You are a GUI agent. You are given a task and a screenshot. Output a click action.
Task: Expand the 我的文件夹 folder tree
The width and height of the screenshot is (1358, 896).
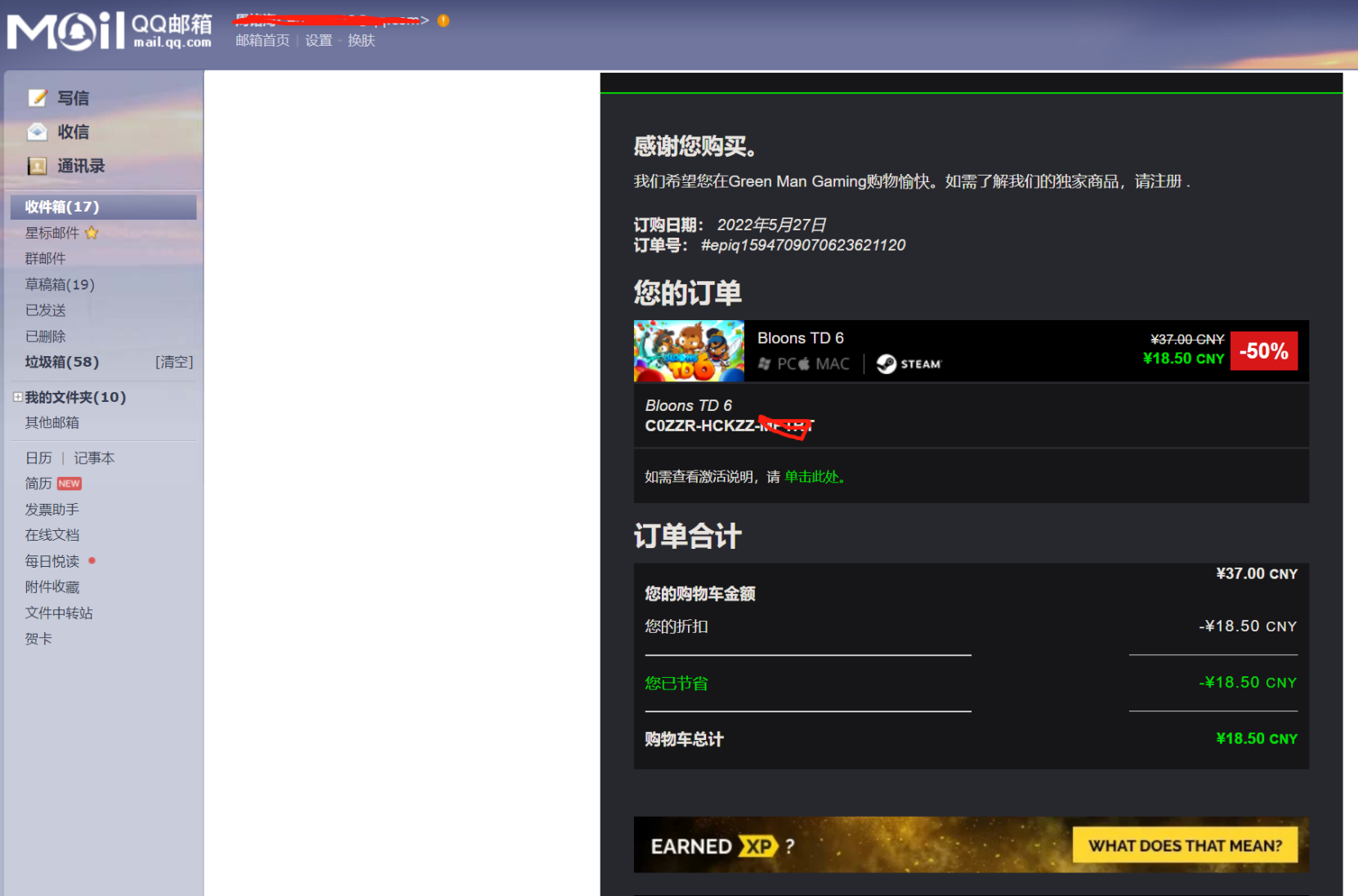click(17, 397)
